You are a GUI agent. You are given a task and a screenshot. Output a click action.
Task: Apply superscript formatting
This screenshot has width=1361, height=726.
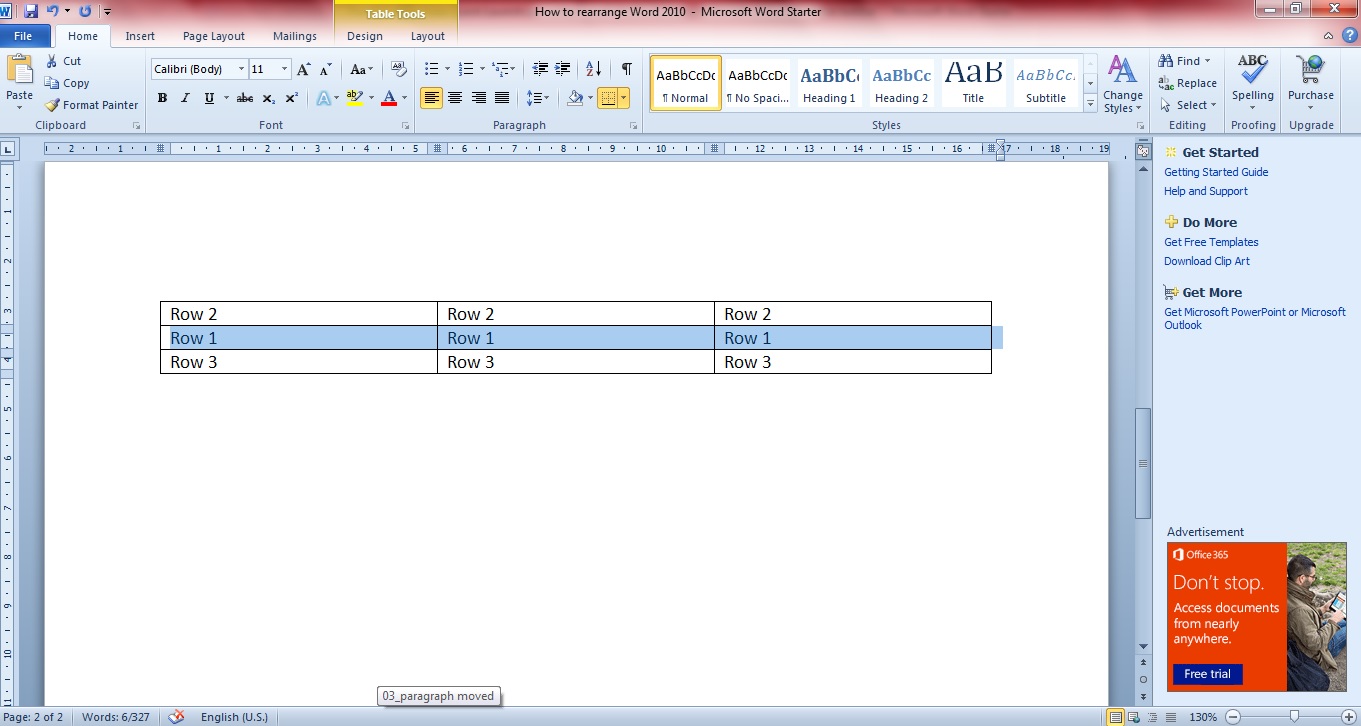(291, 98)
